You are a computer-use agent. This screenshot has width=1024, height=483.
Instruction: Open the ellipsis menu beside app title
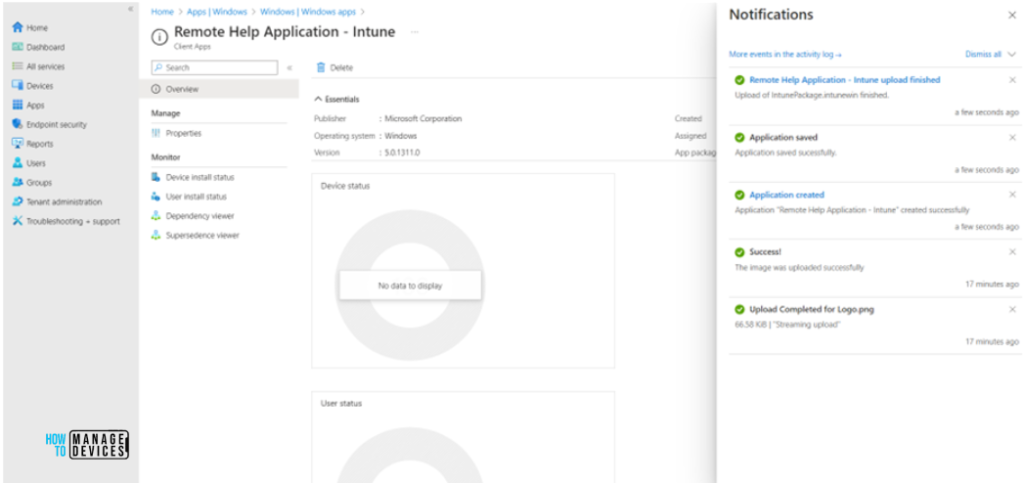point(415,32)
